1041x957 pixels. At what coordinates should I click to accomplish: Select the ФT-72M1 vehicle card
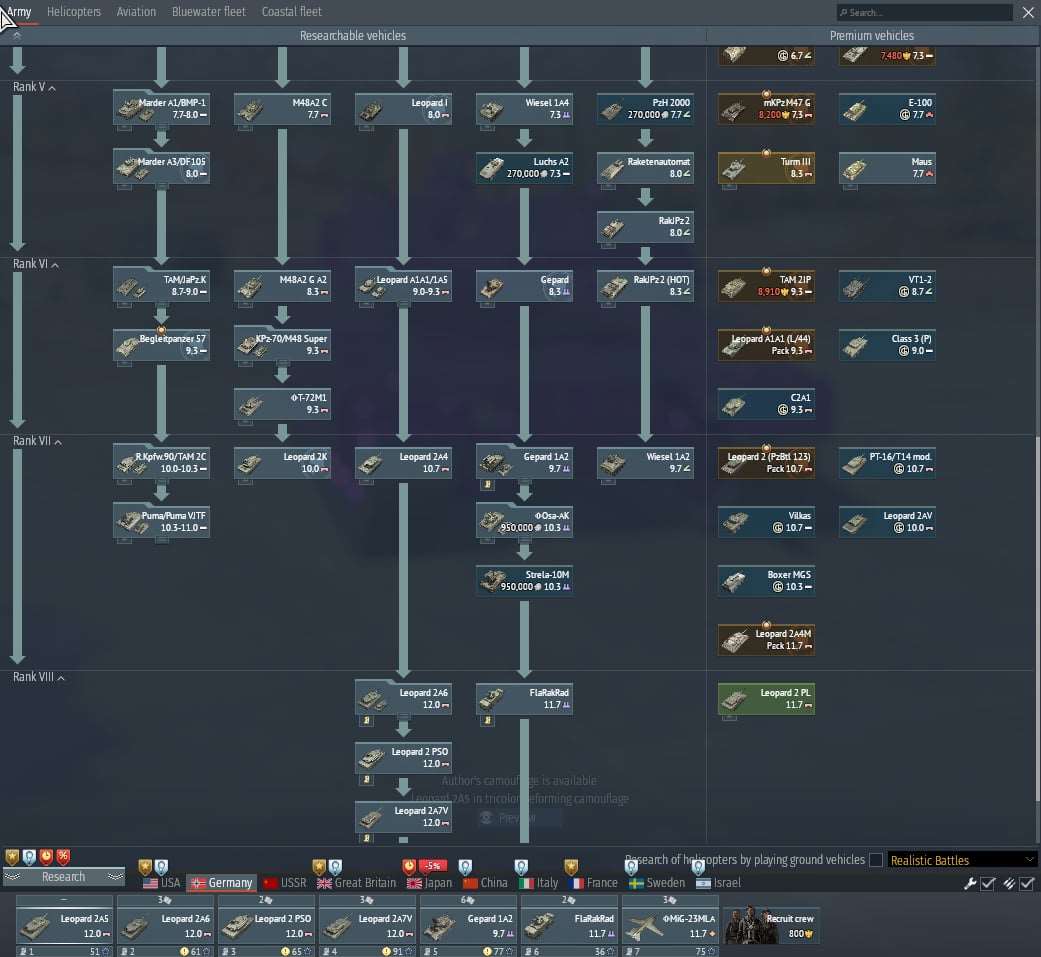pos(283,404)
